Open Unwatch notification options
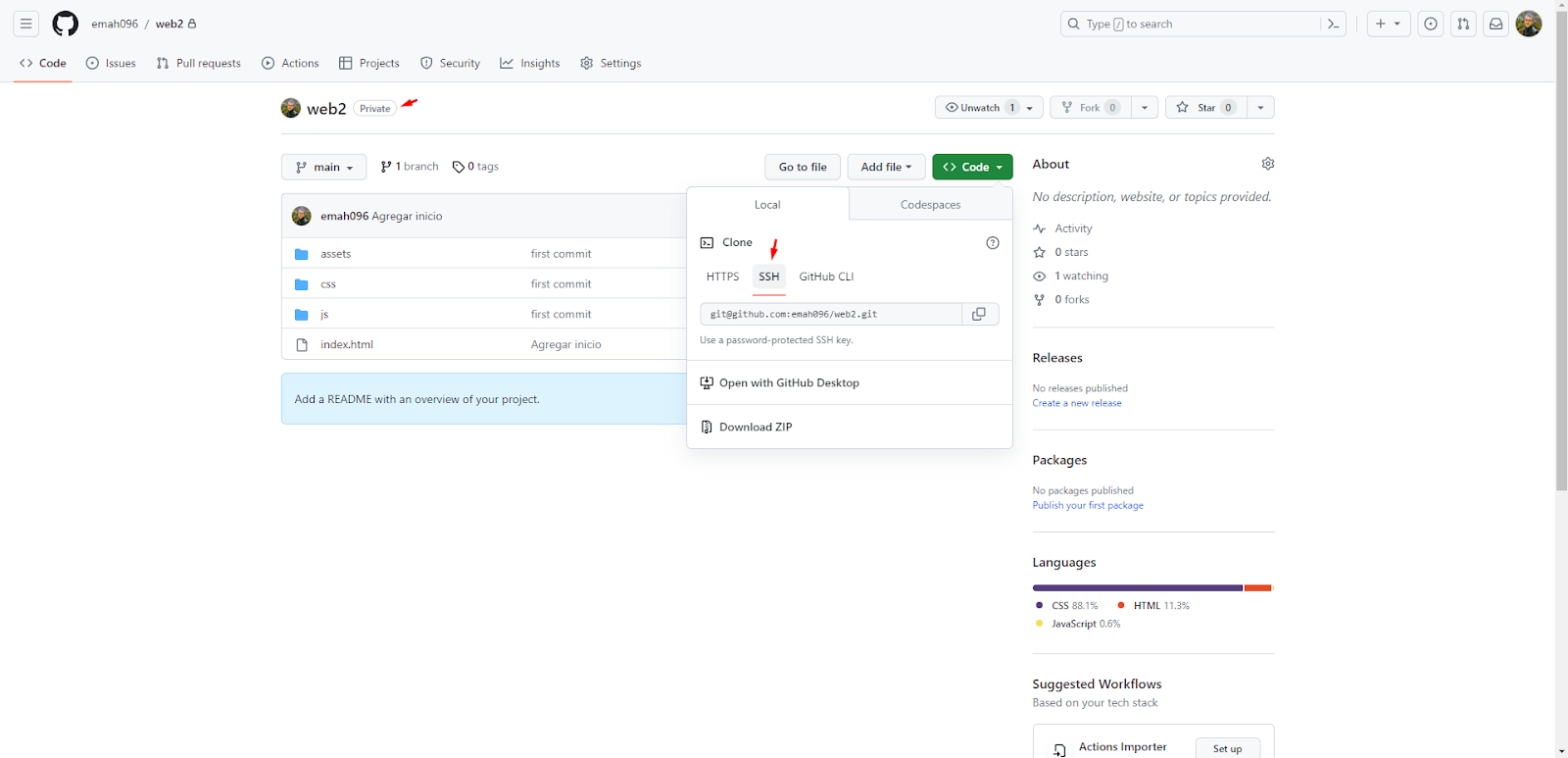 pos(989,108)
